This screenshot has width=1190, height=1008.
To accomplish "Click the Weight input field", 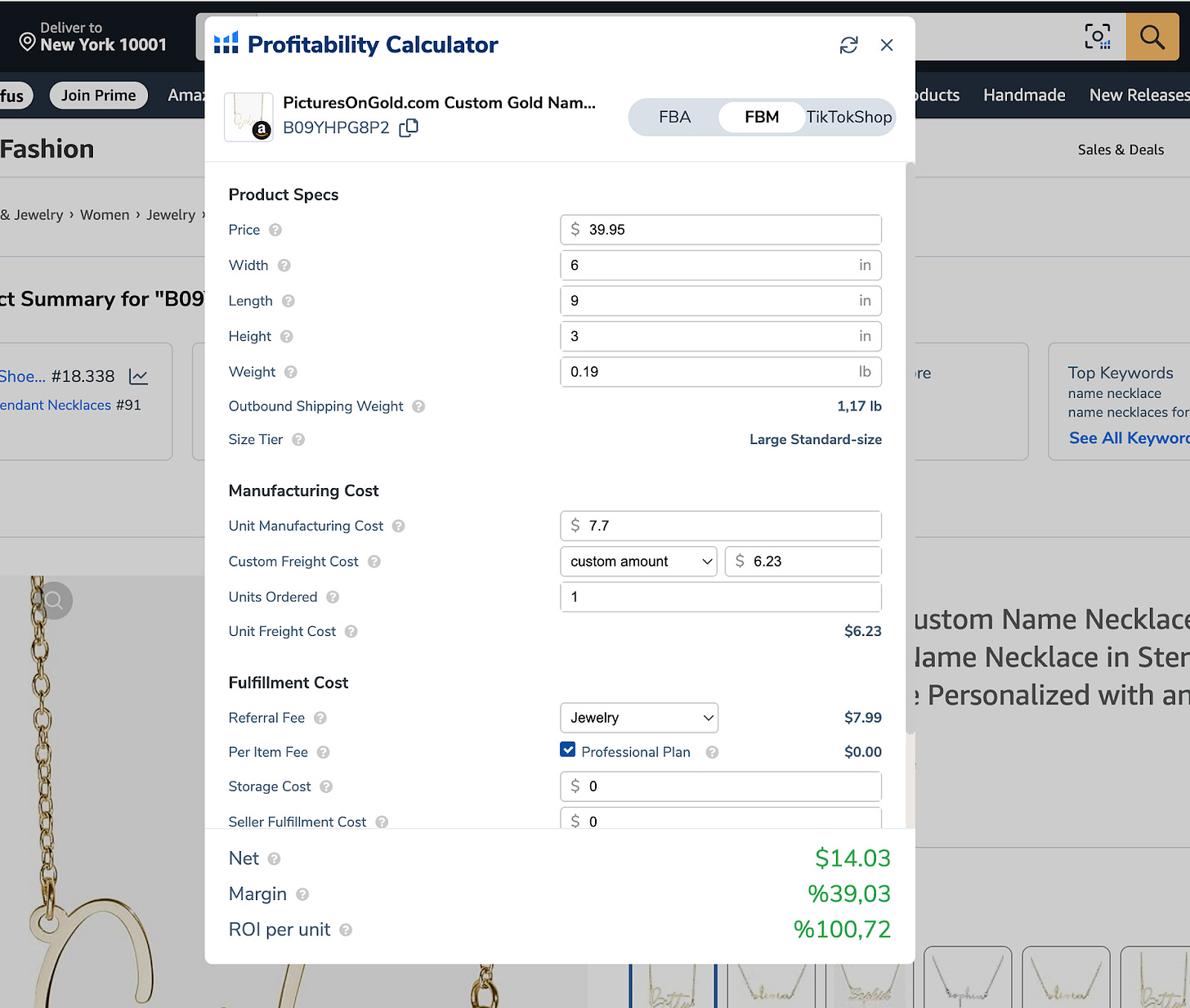I will [721, 372].
